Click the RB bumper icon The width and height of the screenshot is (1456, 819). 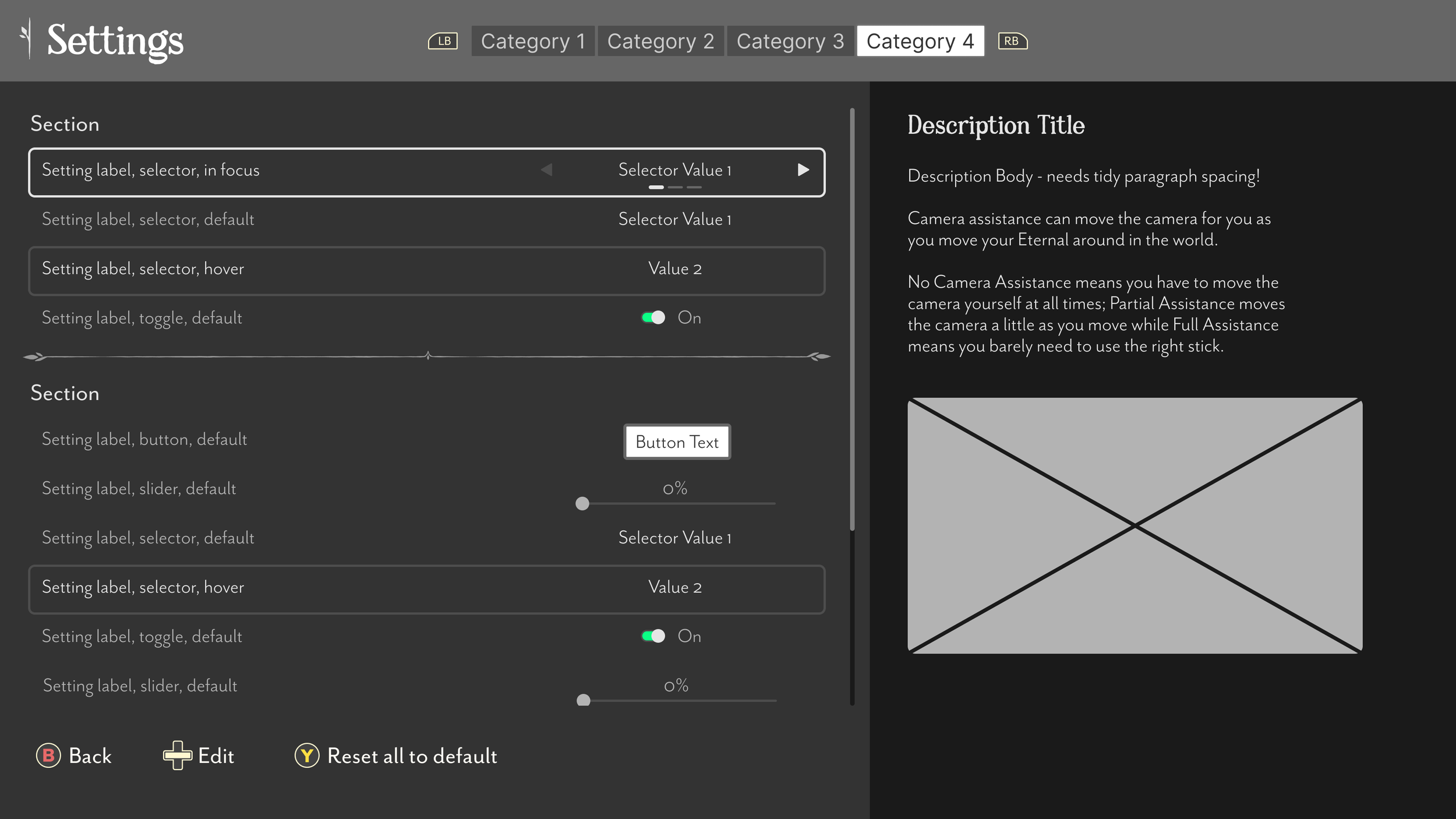1012,41
